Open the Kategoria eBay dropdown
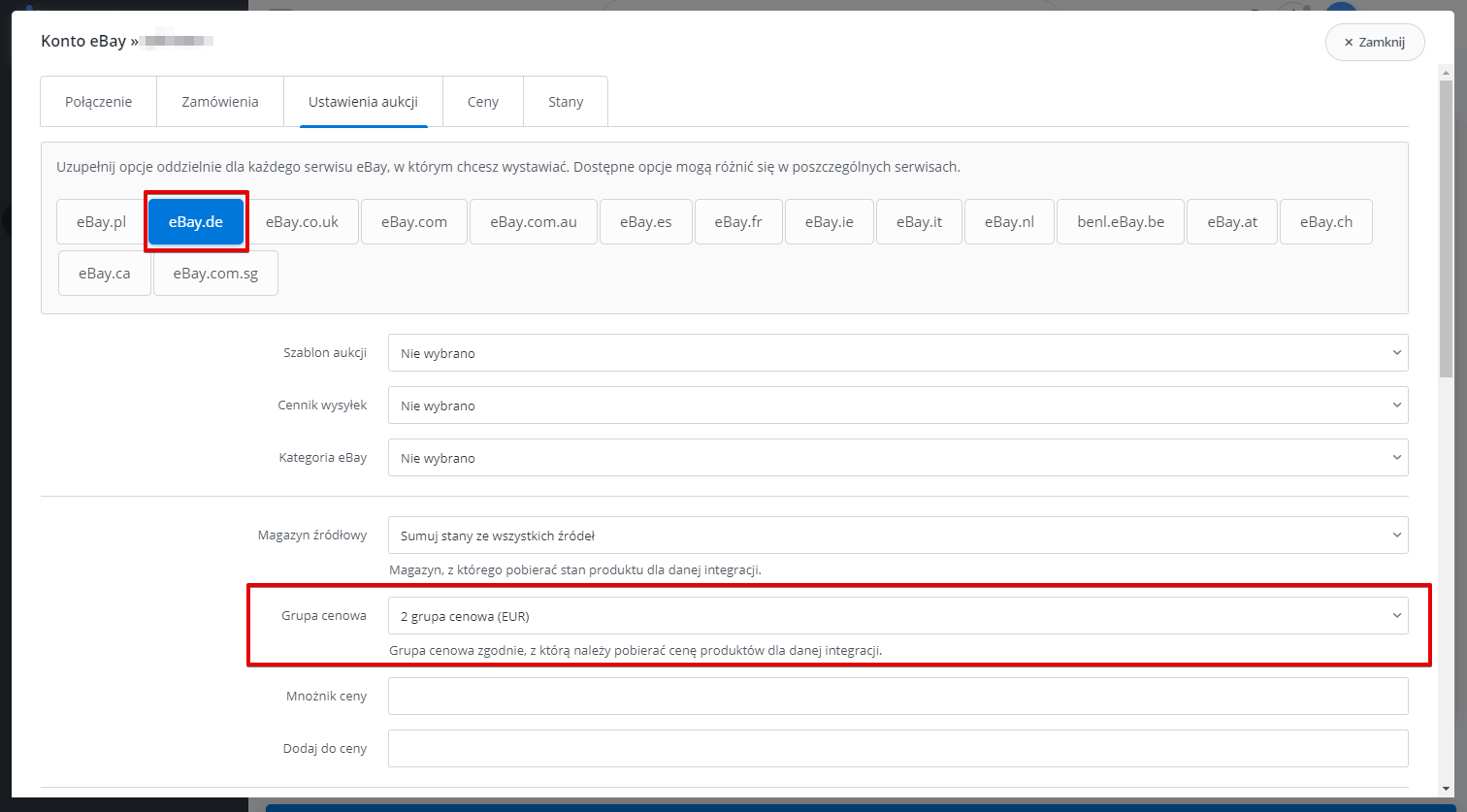Screen dimensions: 1467x812 pyautogui.click(x=897, y=458)
